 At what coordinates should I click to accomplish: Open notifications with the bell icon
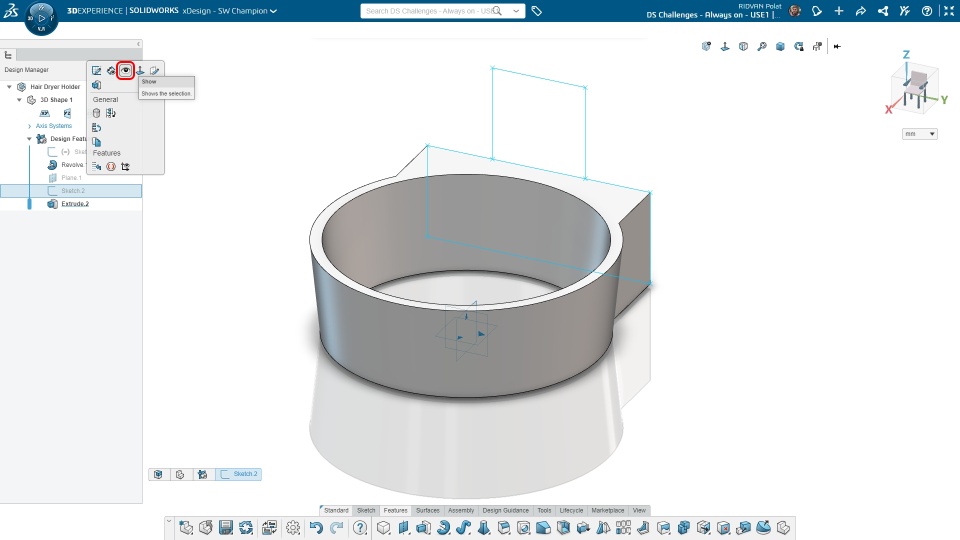click(x=817, y=11)
